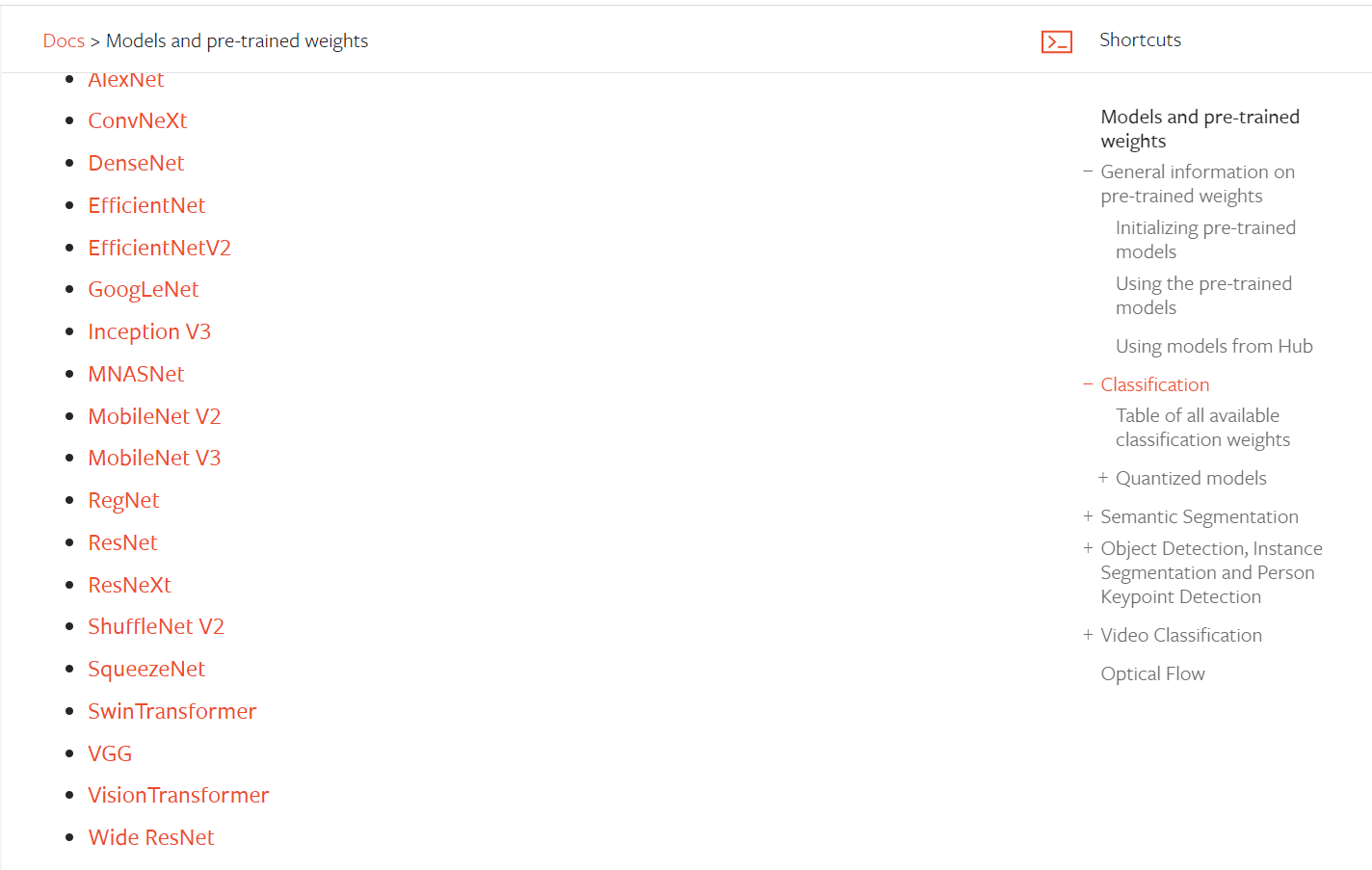Expand the Object Detection section
Screen dimensions: 1372x870
coord(1088,548)
